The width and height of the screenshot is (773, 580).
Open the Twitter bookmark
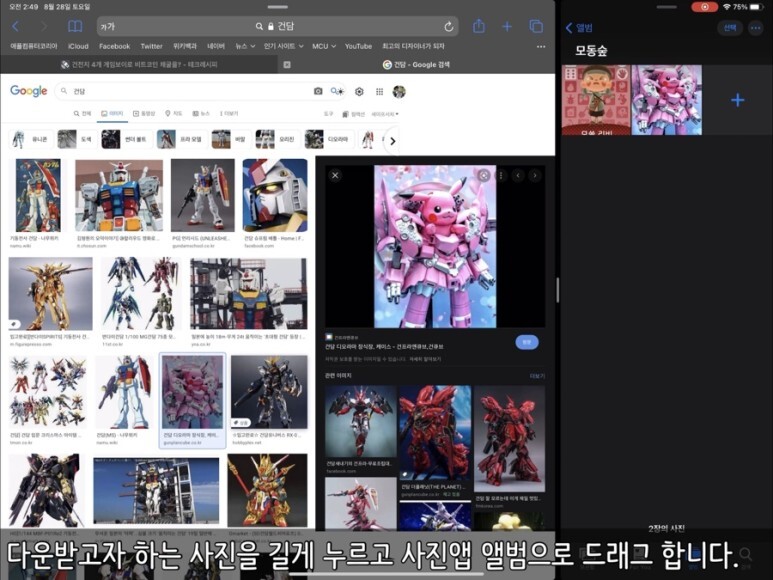(x=151, y=46)
